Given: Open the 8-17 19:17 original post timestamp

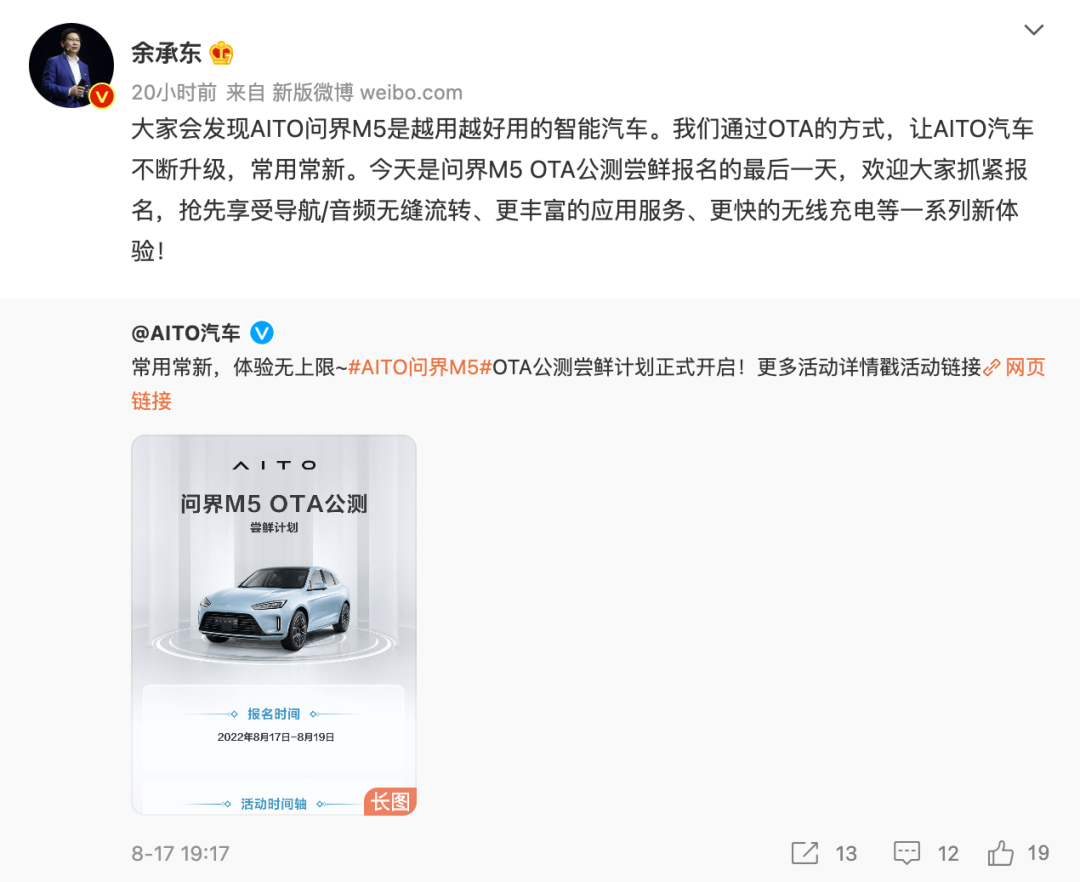Looking at the screenshot, I should click(x=180, y=854).
